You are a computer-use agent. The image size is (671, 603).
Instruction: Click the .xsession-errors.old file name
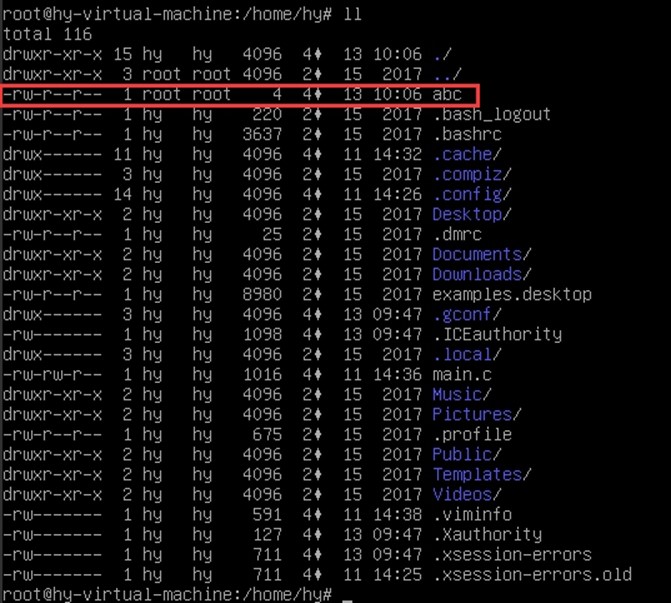[x=531, y=574]
